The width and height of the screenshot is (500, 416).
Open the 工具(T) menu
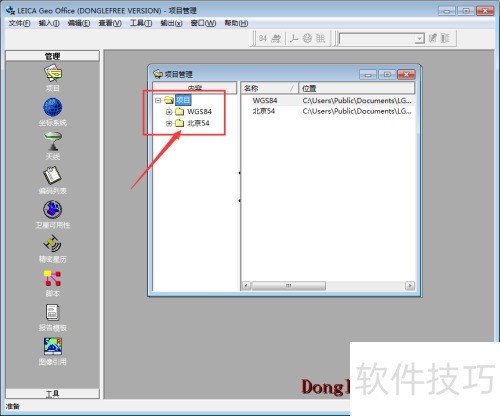click(x=141, y=23)
